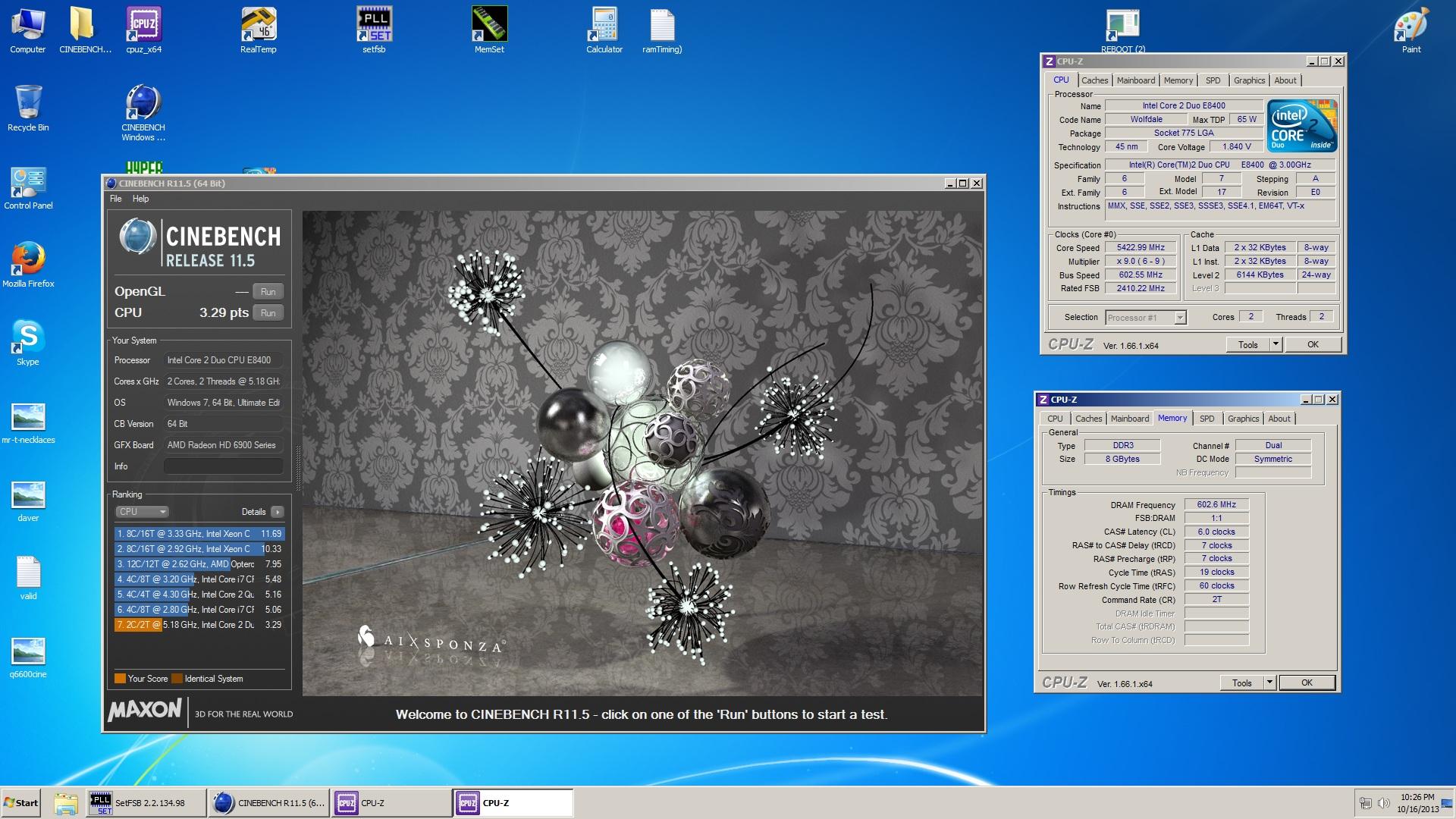Launch RealTemp desktop shortcut

coord(259,30)
